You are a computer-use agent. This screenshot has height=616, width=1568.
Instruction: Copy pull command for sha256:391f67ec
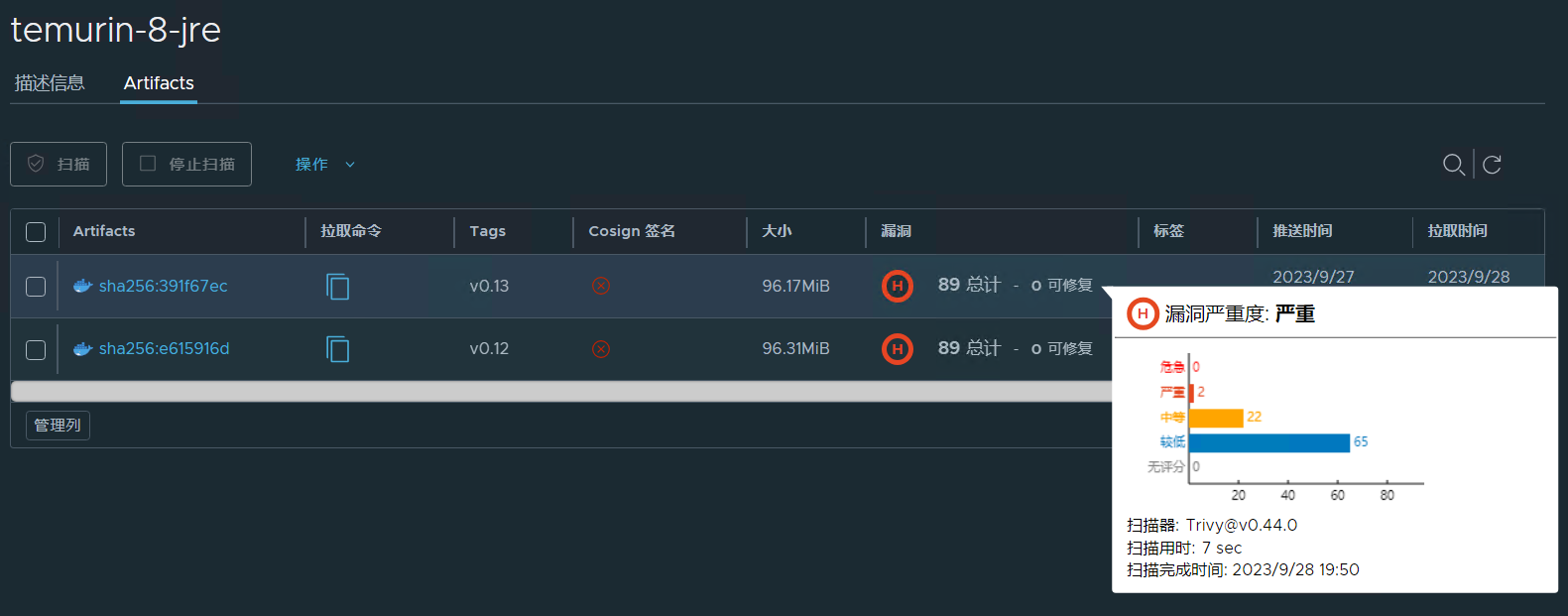pos(337,287)
